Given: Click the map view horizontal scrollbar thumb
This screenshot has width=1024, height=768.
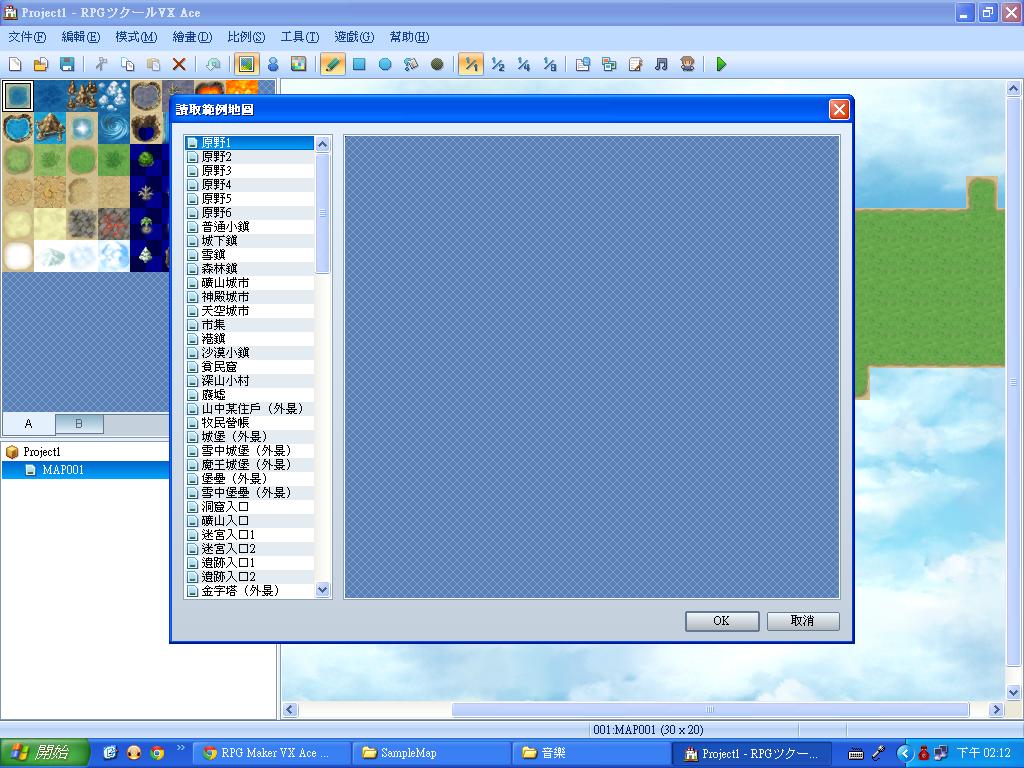Looking at the screenshot, I should coord(710,709).
